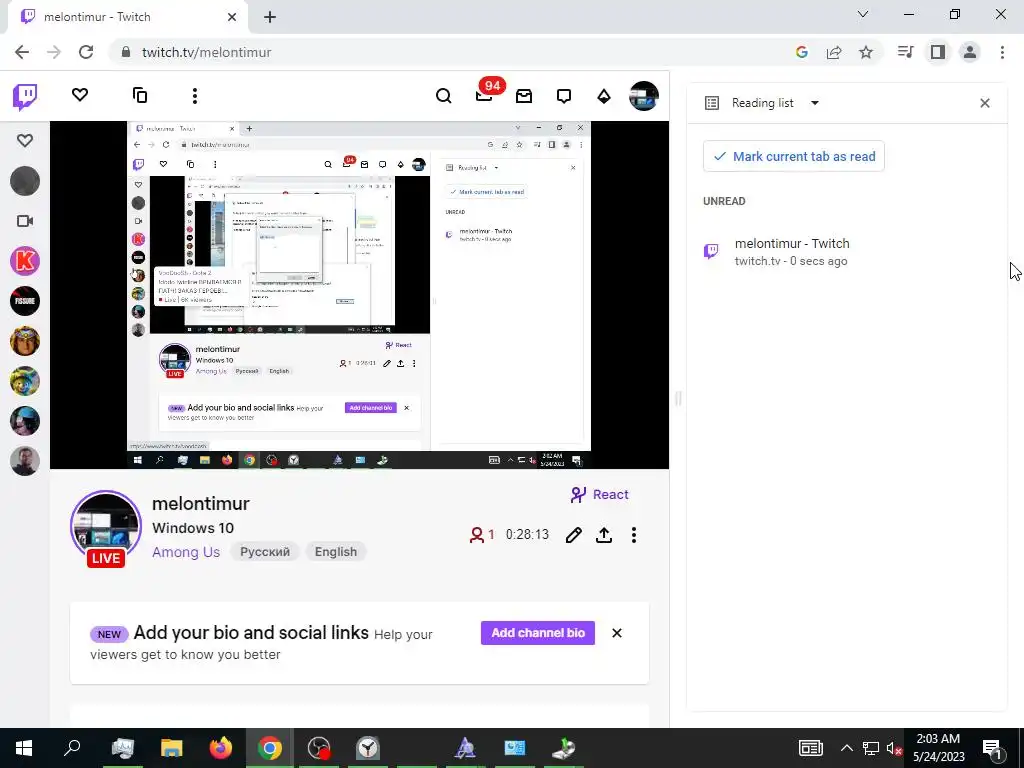Click melontimur profile picture with LIVE badge
Image resolution: width=1024 pixels, height=768 pixels.
click(106, 528)
